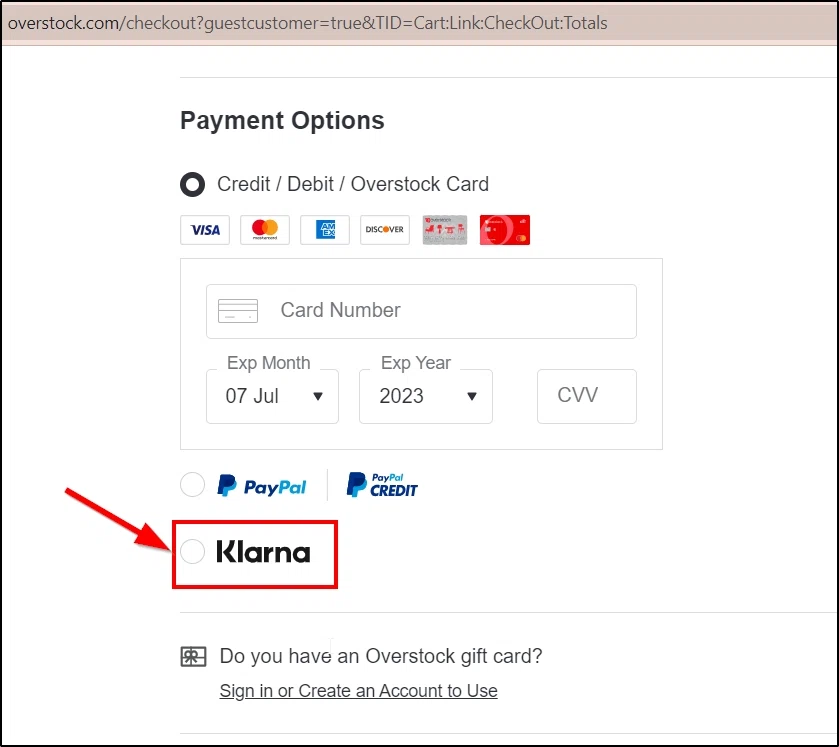
Task: Click the PayPal Credit logo
Action: [x=381, y=485]
